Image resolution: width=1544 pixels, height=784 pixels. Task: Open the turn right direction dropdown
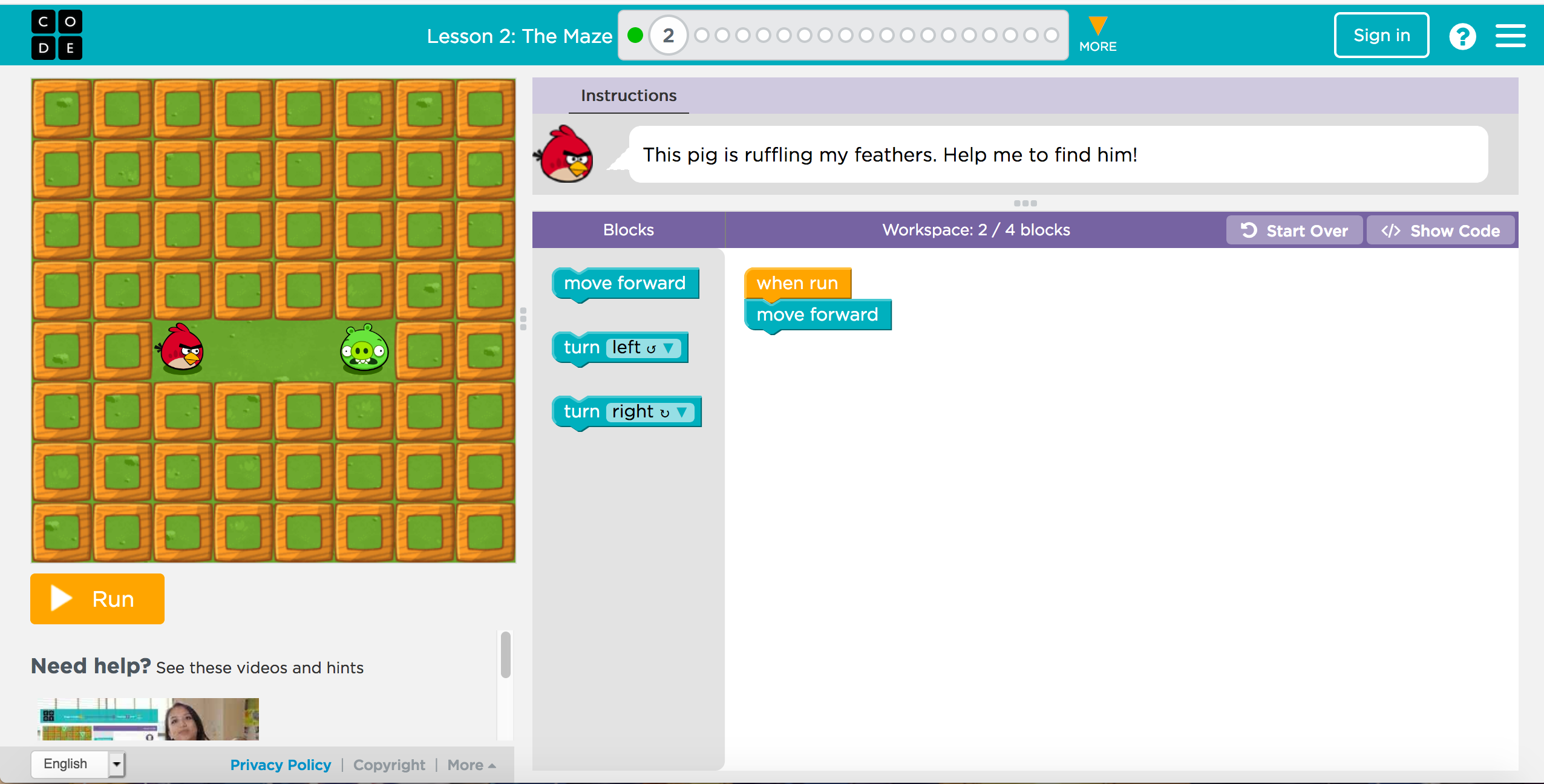(x=650, y=412)
